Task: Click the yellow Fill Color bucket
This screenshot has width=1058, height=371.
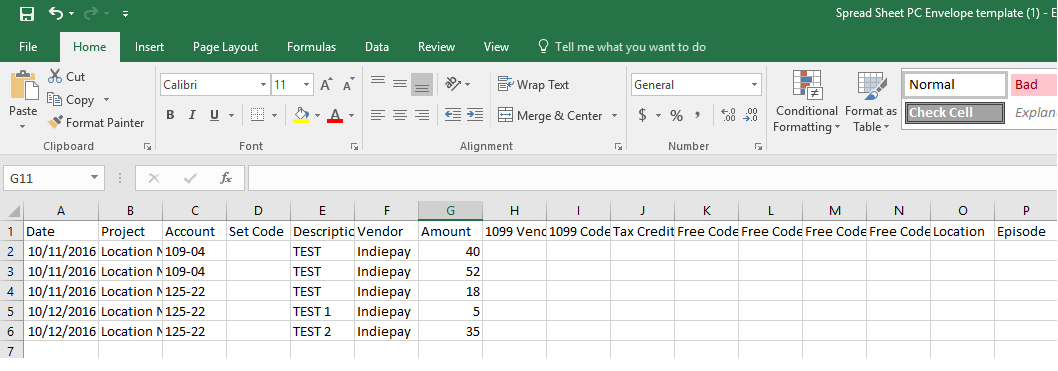Action: (301, 115)
